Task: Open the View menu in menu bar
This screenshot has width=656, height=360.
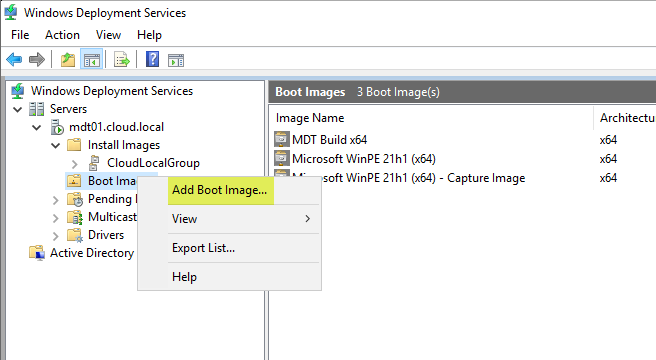Action: pos(108,35)
